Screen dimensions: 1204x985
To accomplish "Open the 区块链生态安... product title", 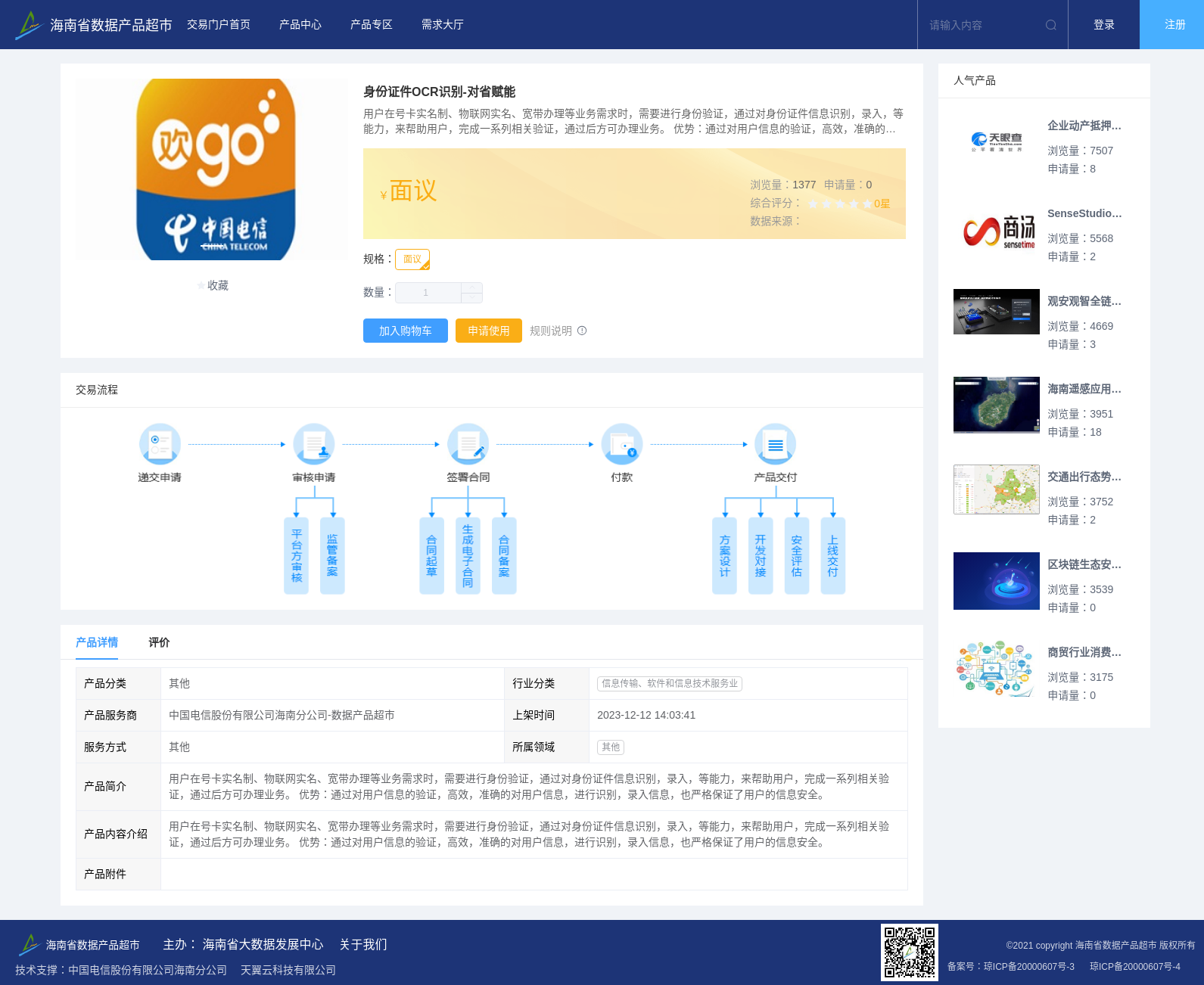I will 1084,564.
